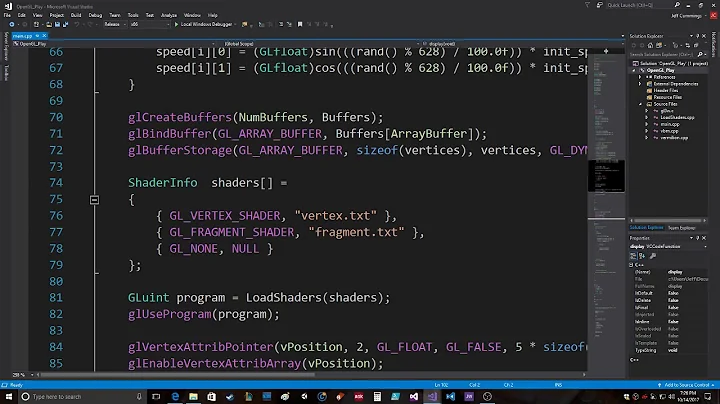Open Microsoft Edge from the taskbar
Image resolution: width=720 pixels, height=404 pixels.
(x=175, y=396)
